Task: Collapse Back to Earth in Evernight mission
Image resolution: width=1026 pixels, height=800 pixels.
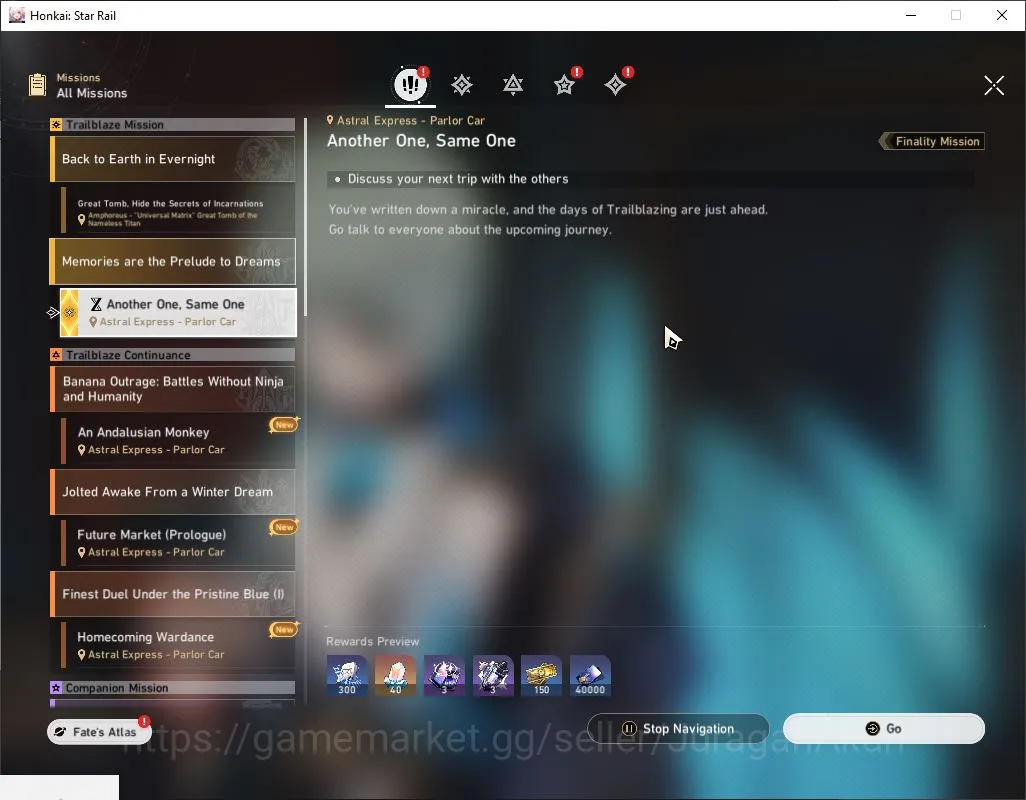Action: (173, 159)
